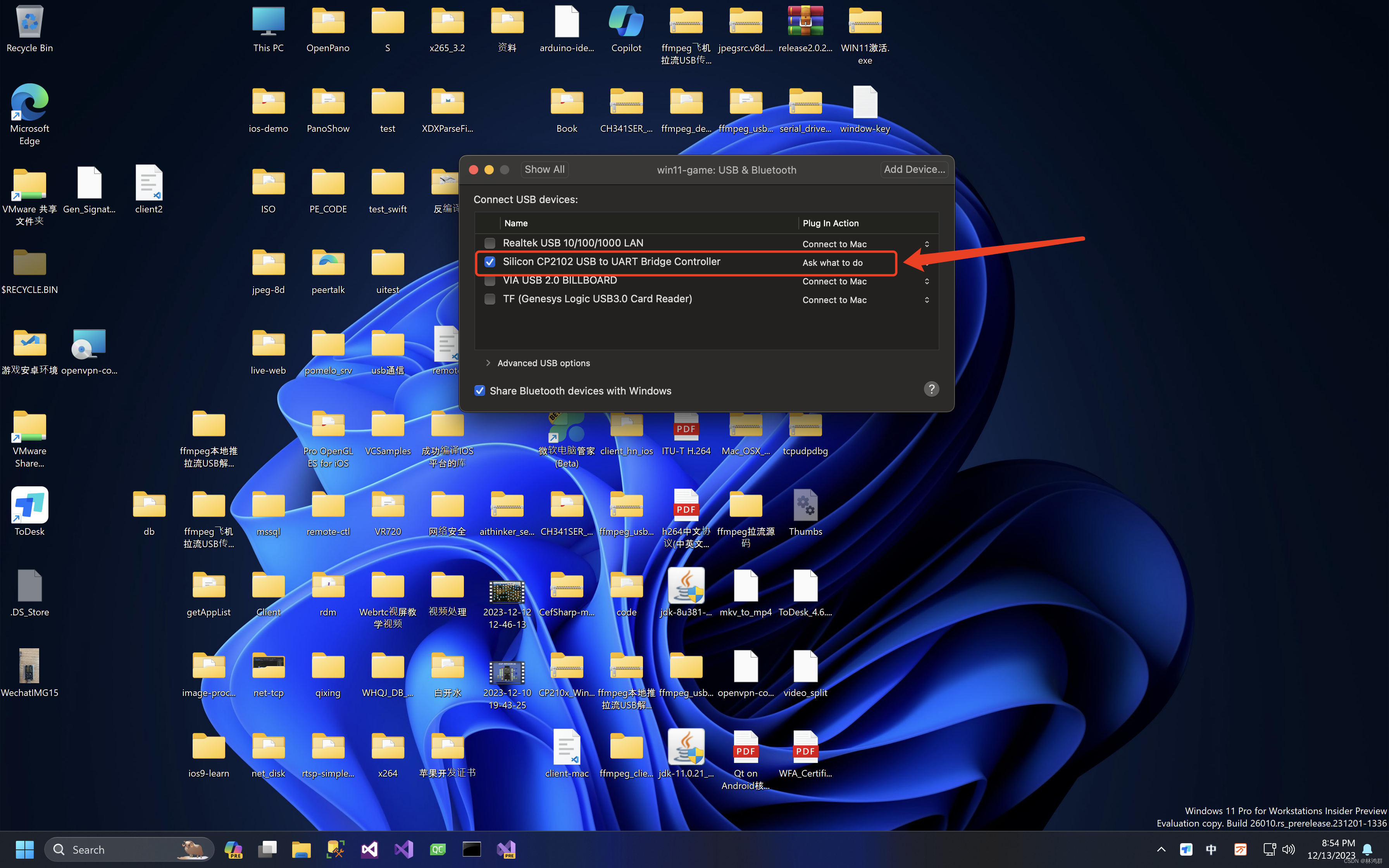Select the 2023-12-12 12-46-13 video thumbnail
The image size is (1389, 868).
click(x=507, y=604)
